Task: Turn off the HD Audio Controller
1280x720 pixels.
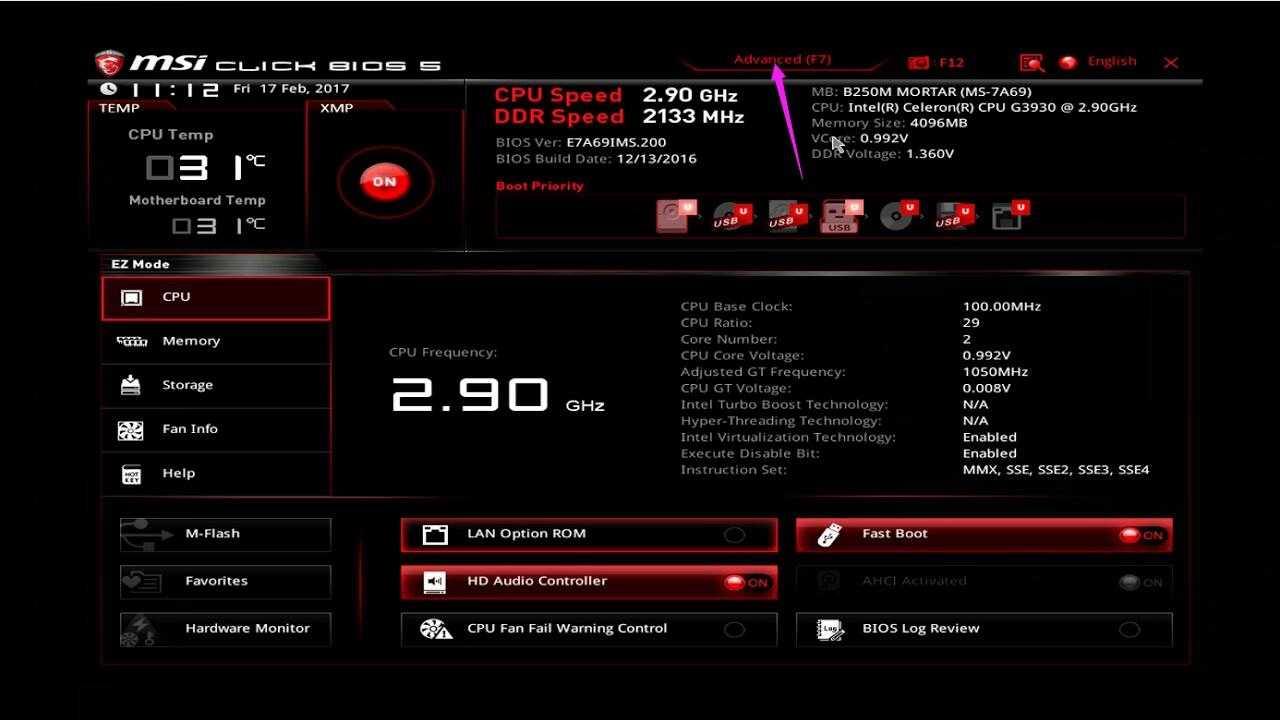Action: pos(748,582)
